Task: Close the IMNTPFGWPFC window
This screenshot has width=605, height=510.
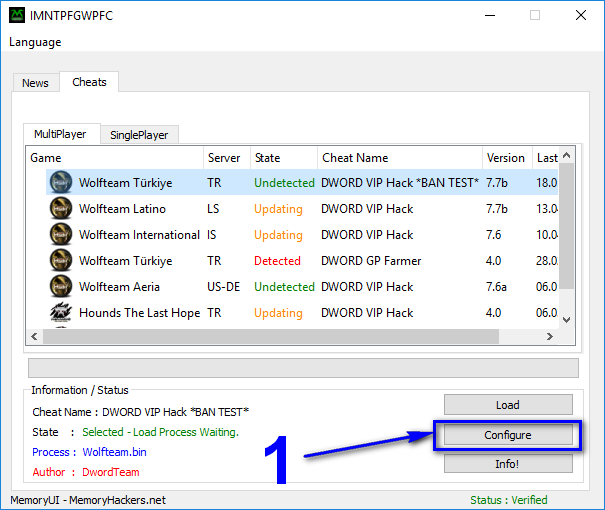Action: pyautogui.click(x=581, y=15)
